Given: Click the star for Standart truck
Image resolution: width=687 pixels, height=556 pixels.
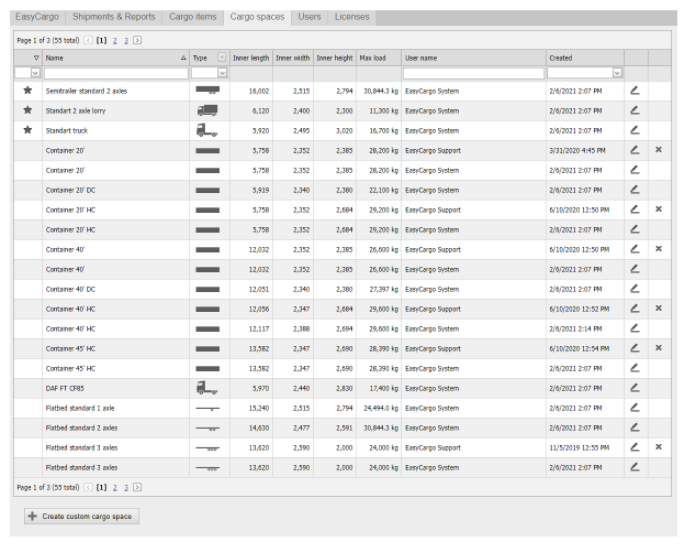Looking at the screenshot, I should point(28,130).
